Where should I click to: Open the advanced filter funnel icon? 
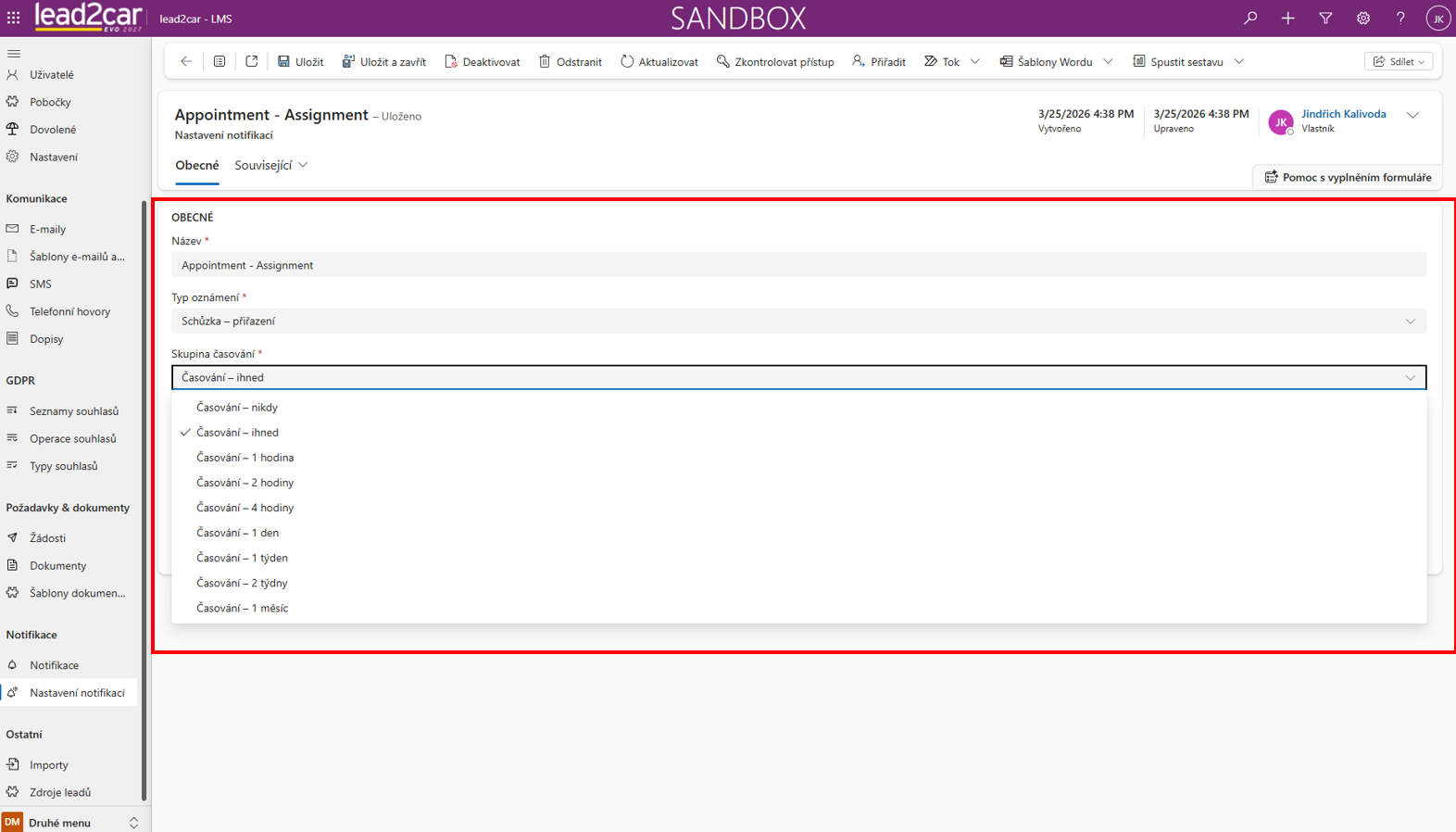(1325, 18)
